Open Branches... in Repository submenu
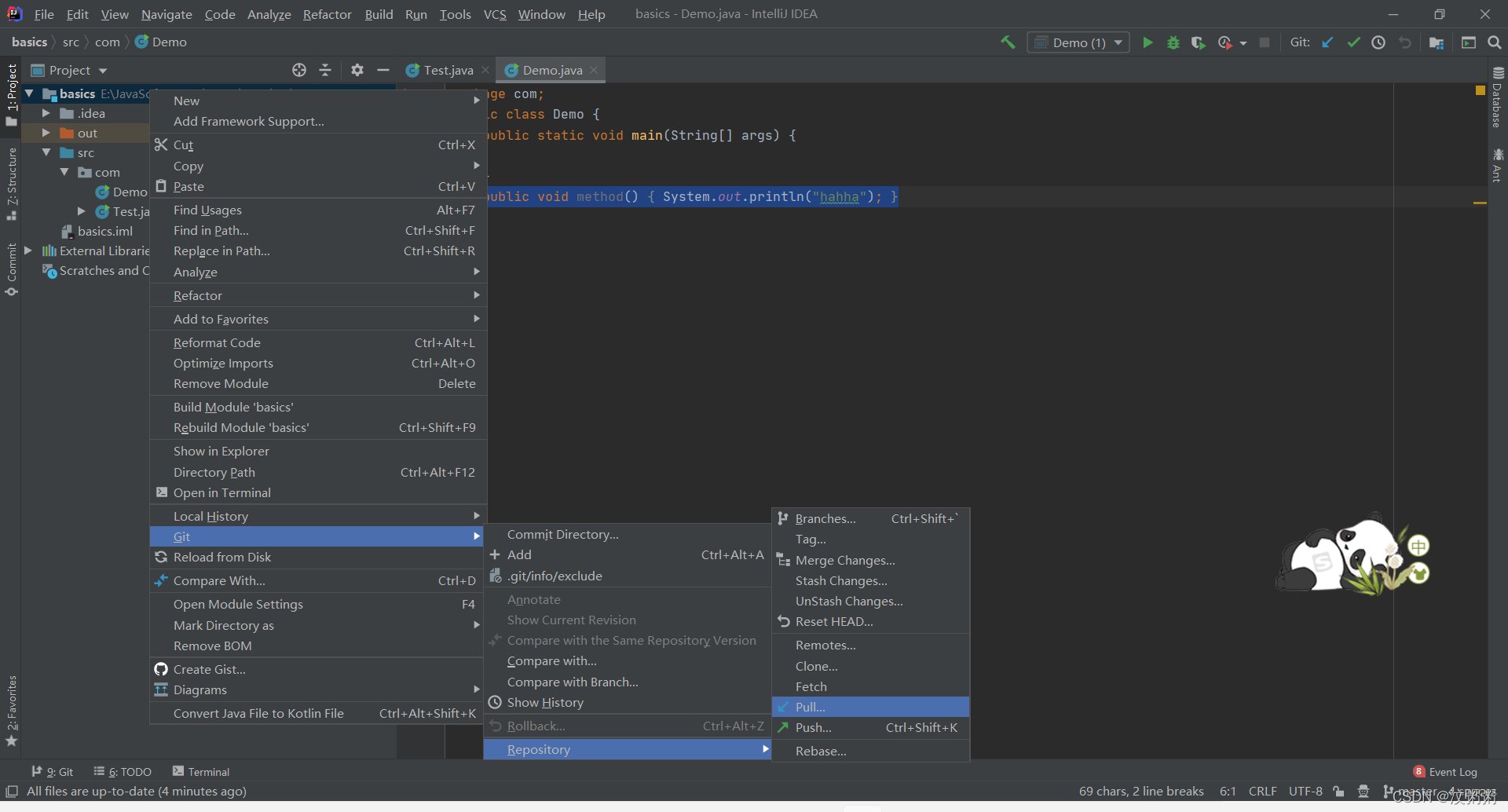 (x=870, y=518)
